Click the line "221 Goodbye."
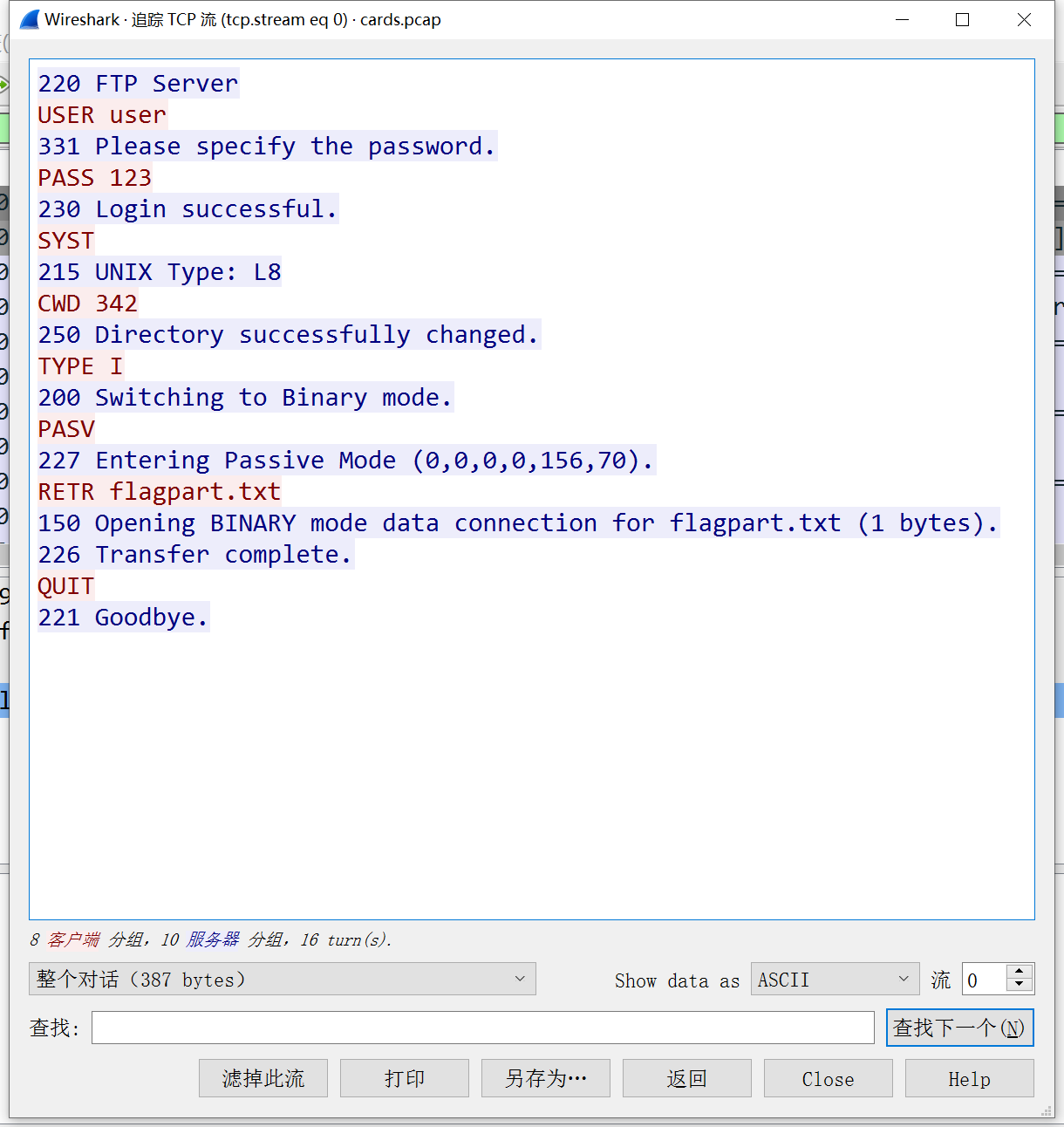Viewport: 1064px width, 1127px height. (x=123, y=618)
